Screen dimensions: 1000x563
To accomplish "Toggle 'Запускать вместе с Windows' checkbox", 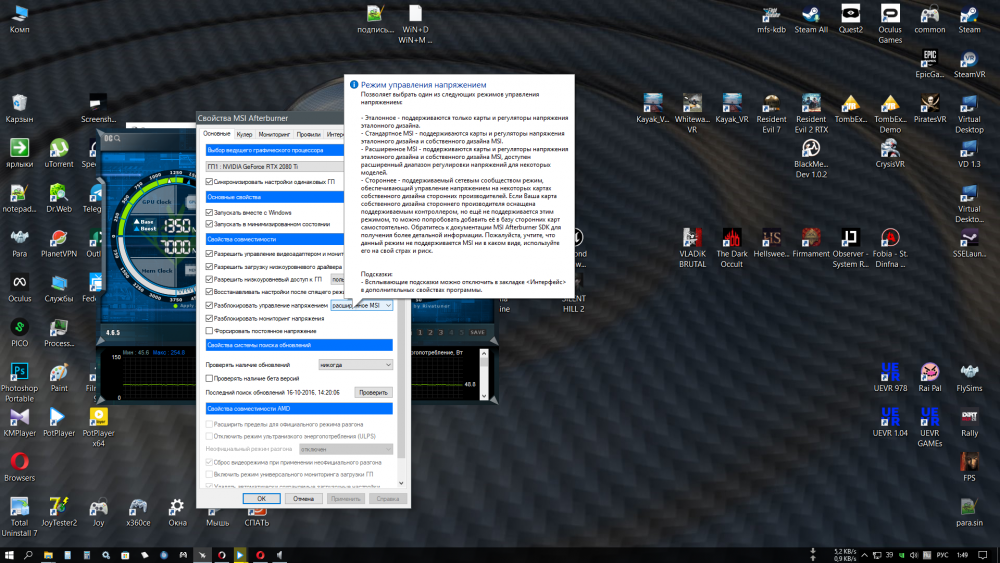I will point(209,212).
